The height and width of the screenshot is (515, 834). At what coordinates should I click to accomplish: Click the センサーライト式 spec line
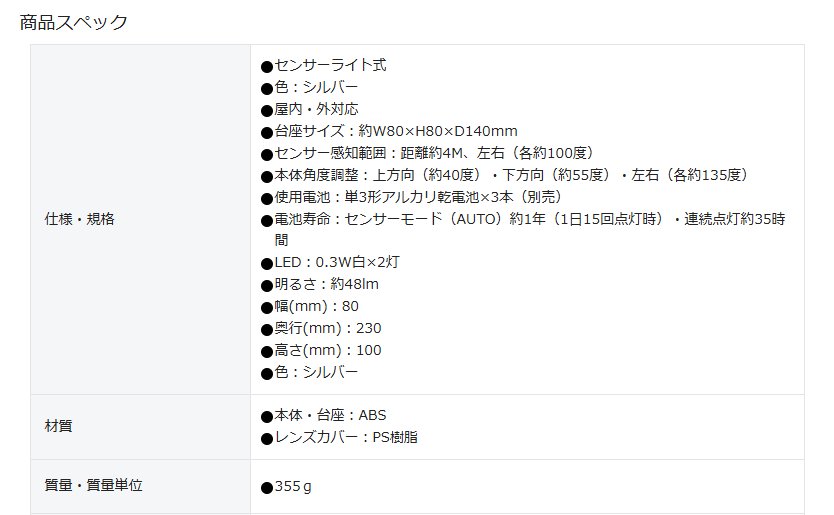(323, 65)
